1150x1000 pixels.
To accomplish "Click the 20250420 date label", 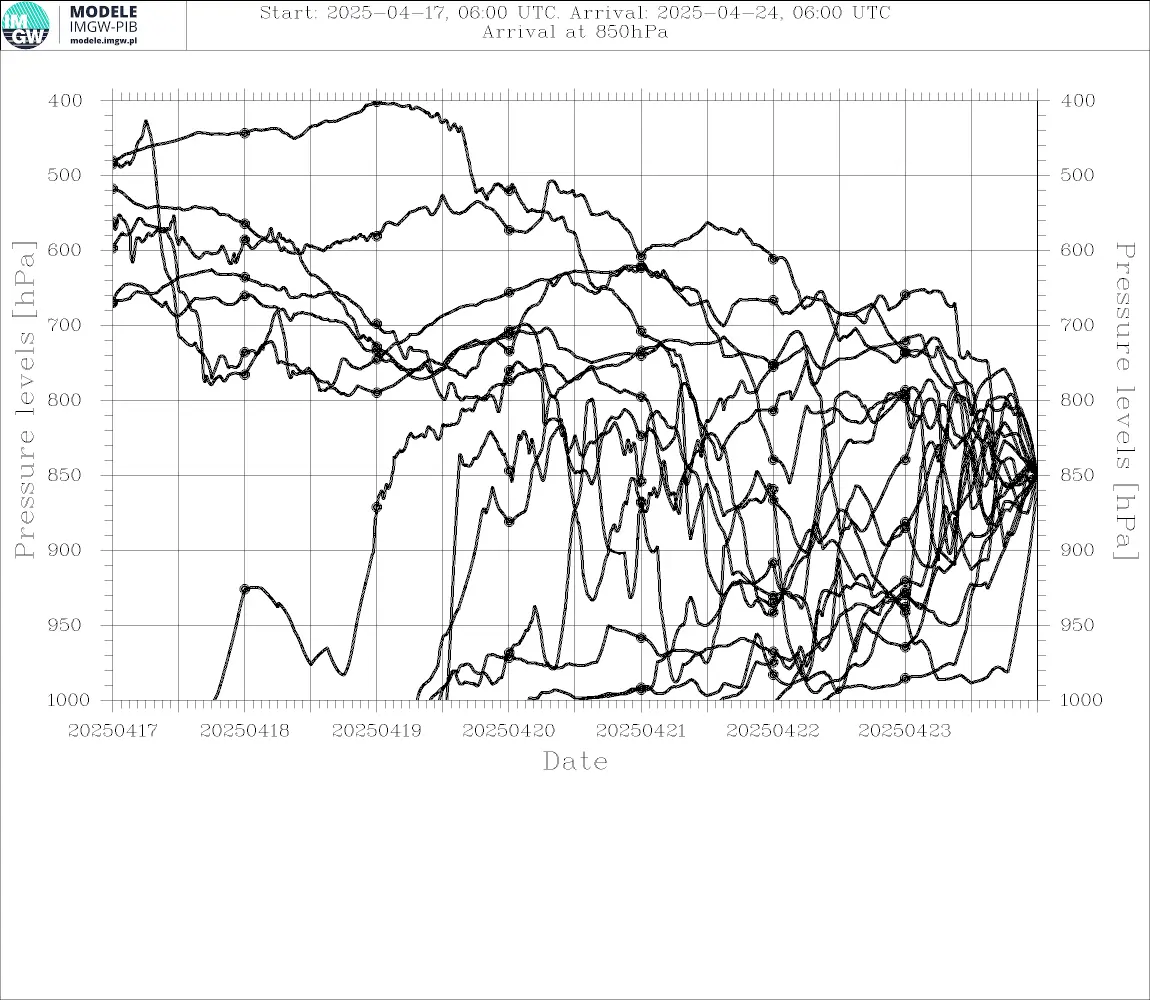I will pyautogui.click(x=509, y=731).
